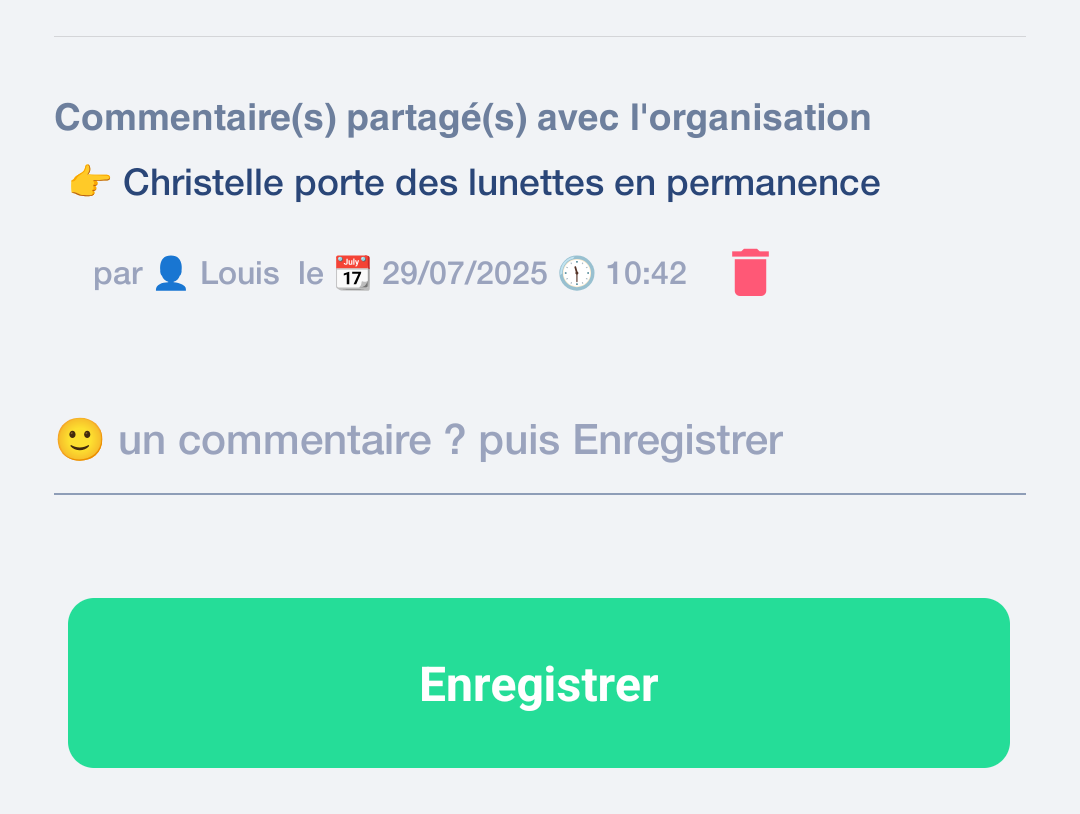1080x814 pixels.
Task: Click the clock icon before 10:42
Action: tap(576, 273)
